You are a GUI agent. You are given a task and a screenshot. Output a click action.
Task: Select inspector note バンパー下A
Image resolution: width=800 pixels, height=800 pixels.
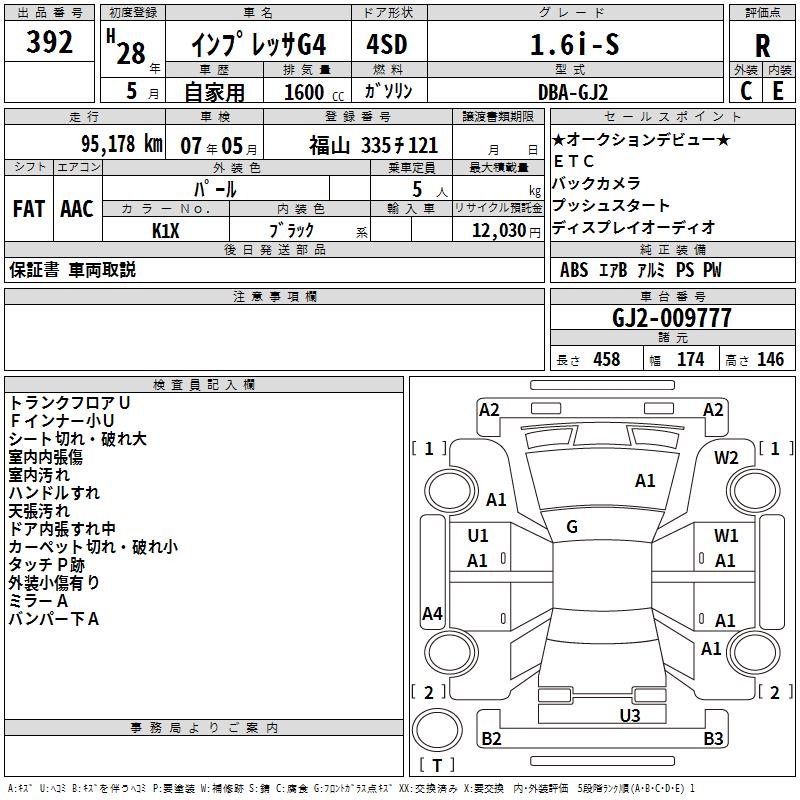[x=54, y=619]
